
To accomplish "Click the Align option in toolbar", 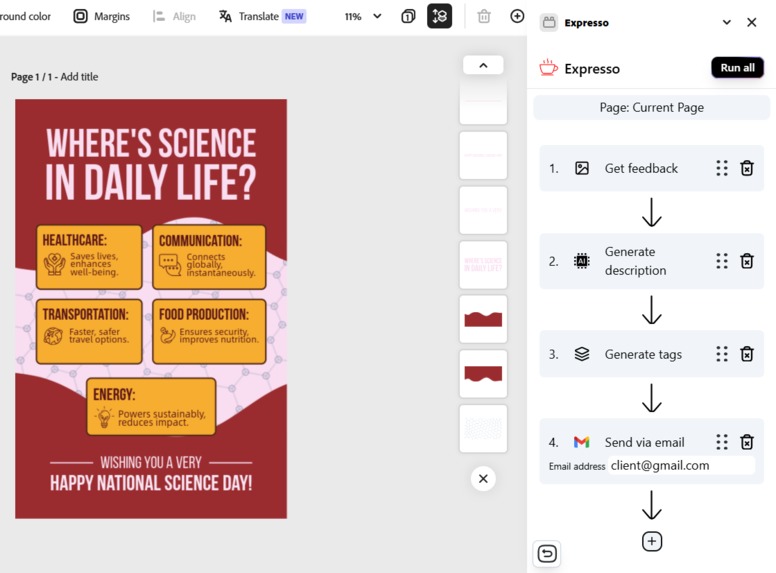I will [x=174, y=16].
